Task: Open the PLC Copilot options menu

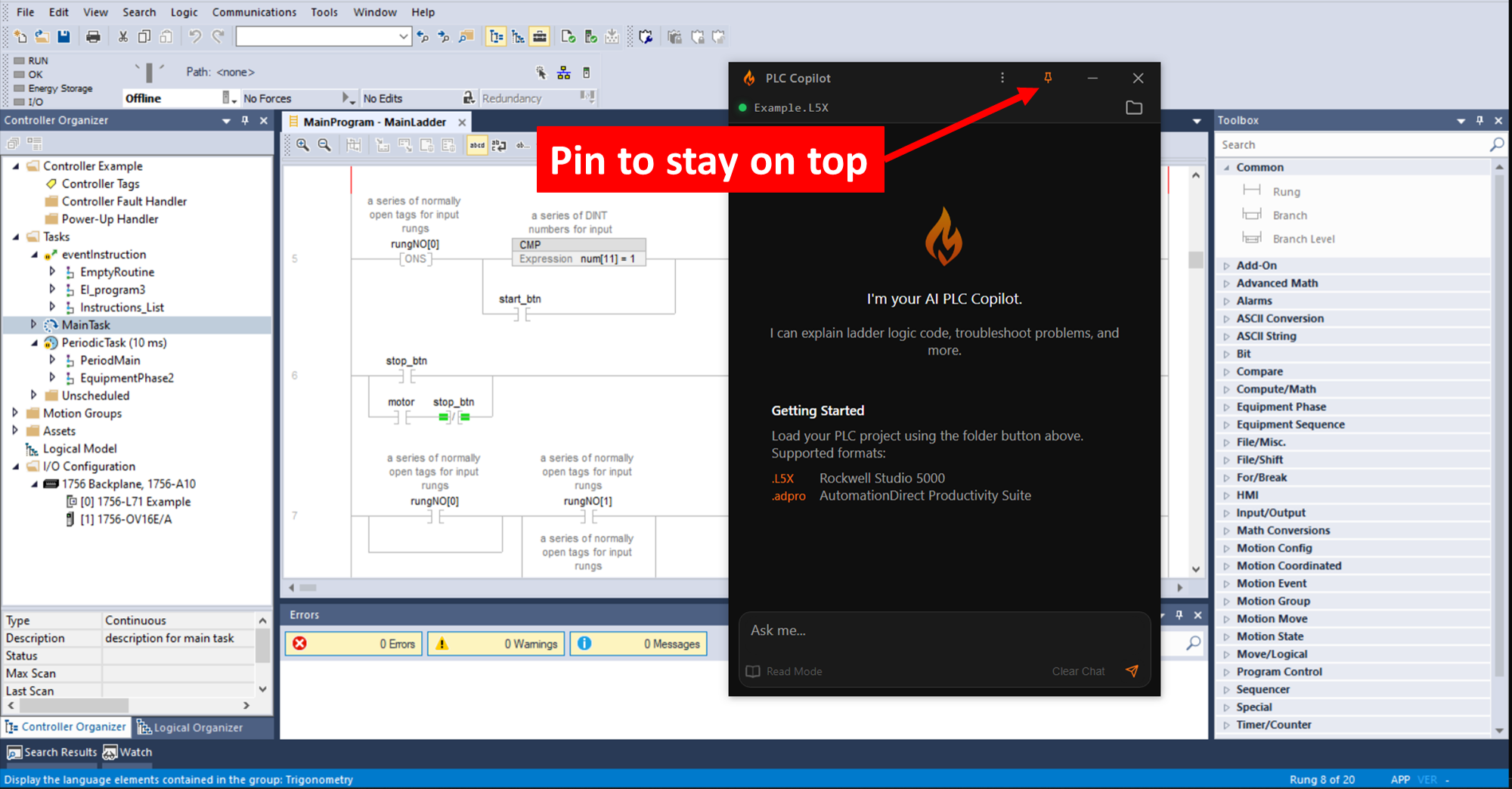Action: (1002, 77)
